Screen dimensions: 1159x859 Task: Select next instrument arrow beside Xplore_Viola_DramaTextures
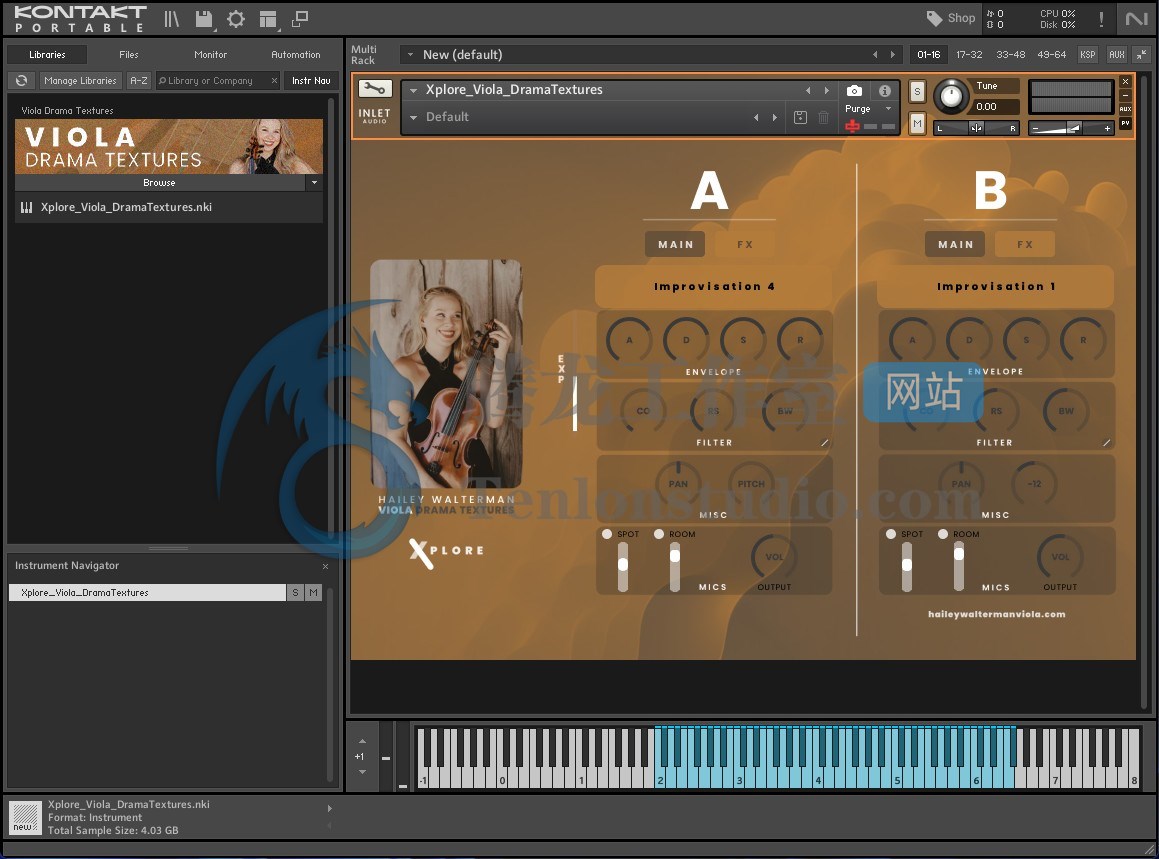pyautogui.click(x=826, y=90)
